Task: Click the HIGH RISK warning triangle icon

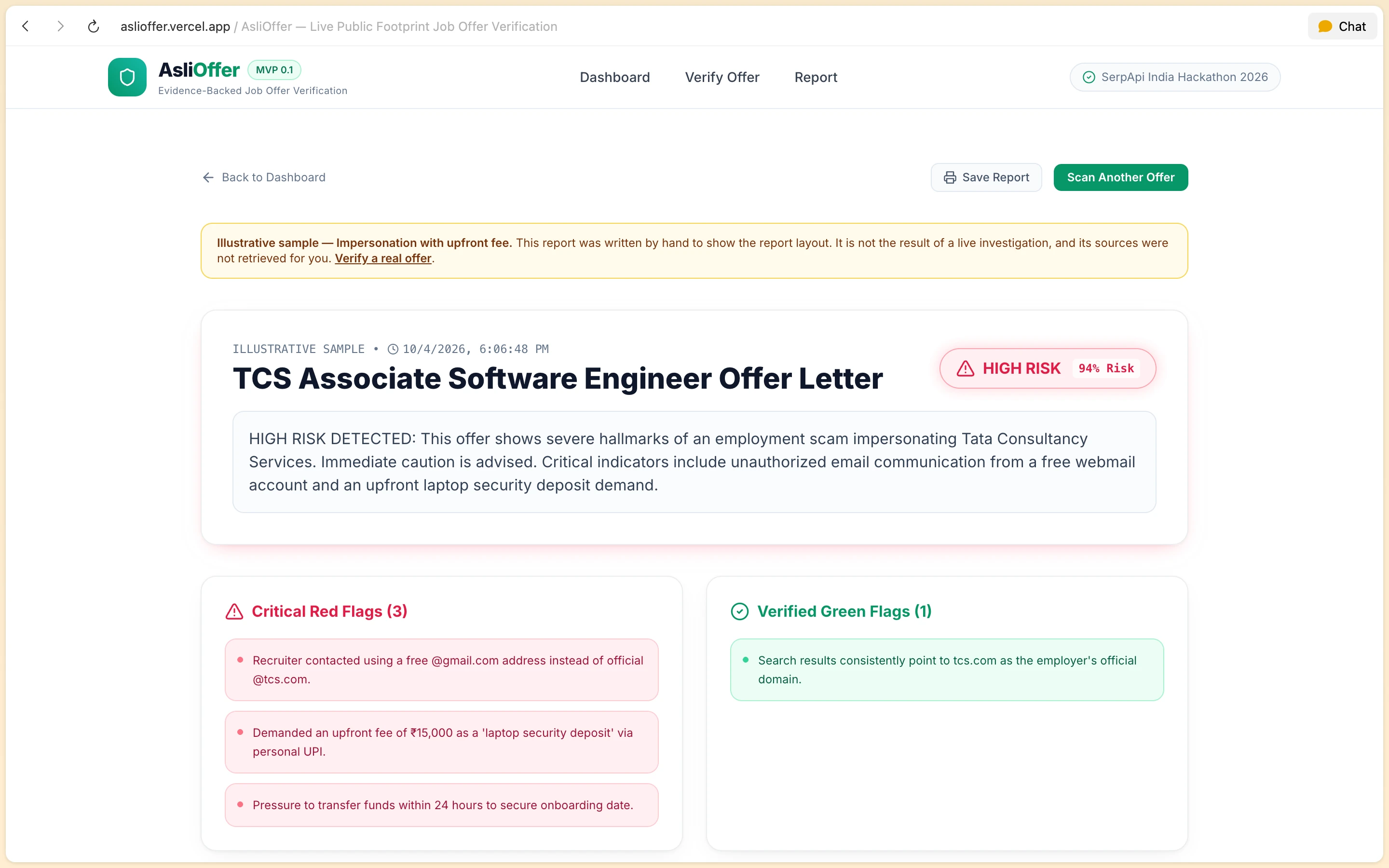Action: click(966, 368)
